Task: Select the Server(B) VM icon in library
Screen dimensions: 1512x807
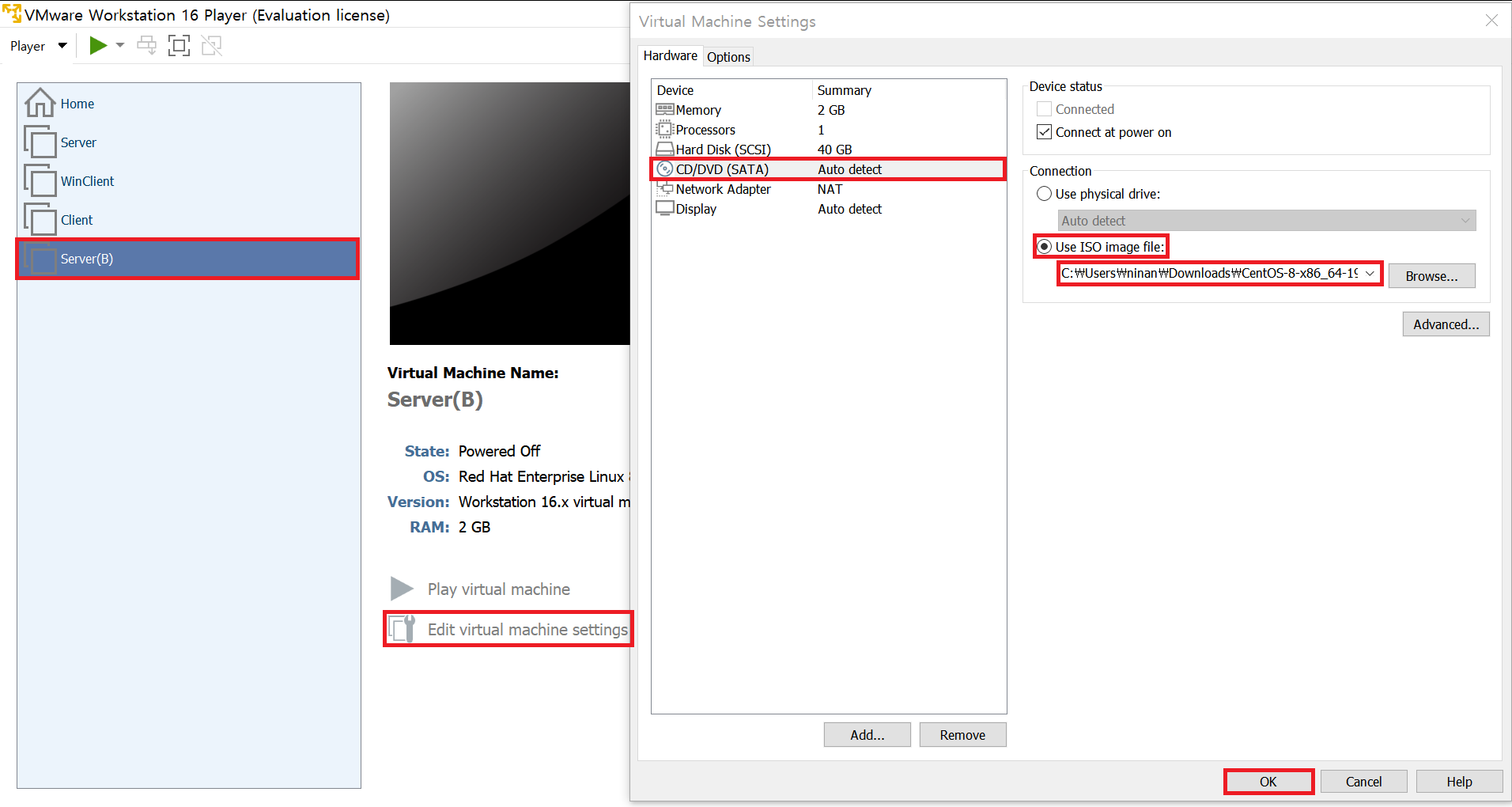Action: tap(40, 259)
